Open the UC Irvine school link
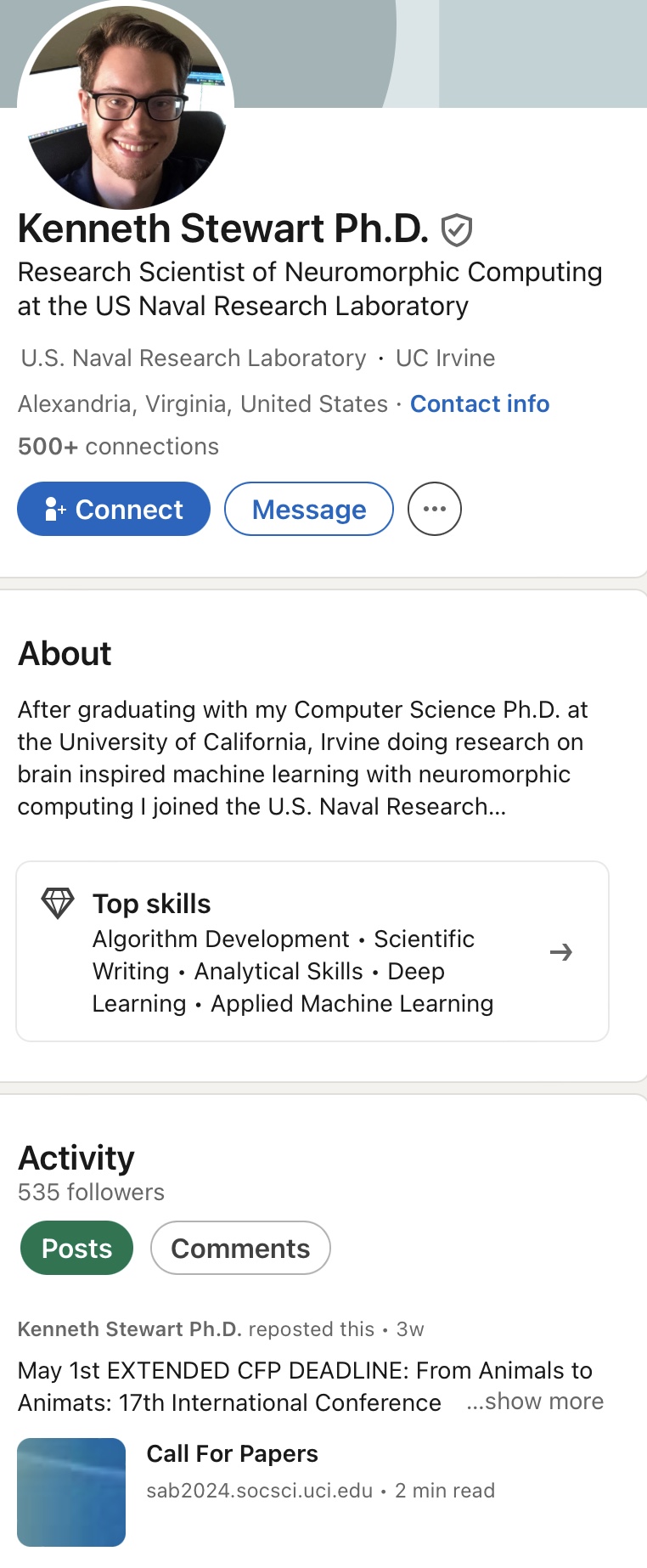647x1568 pixels. 445,358
